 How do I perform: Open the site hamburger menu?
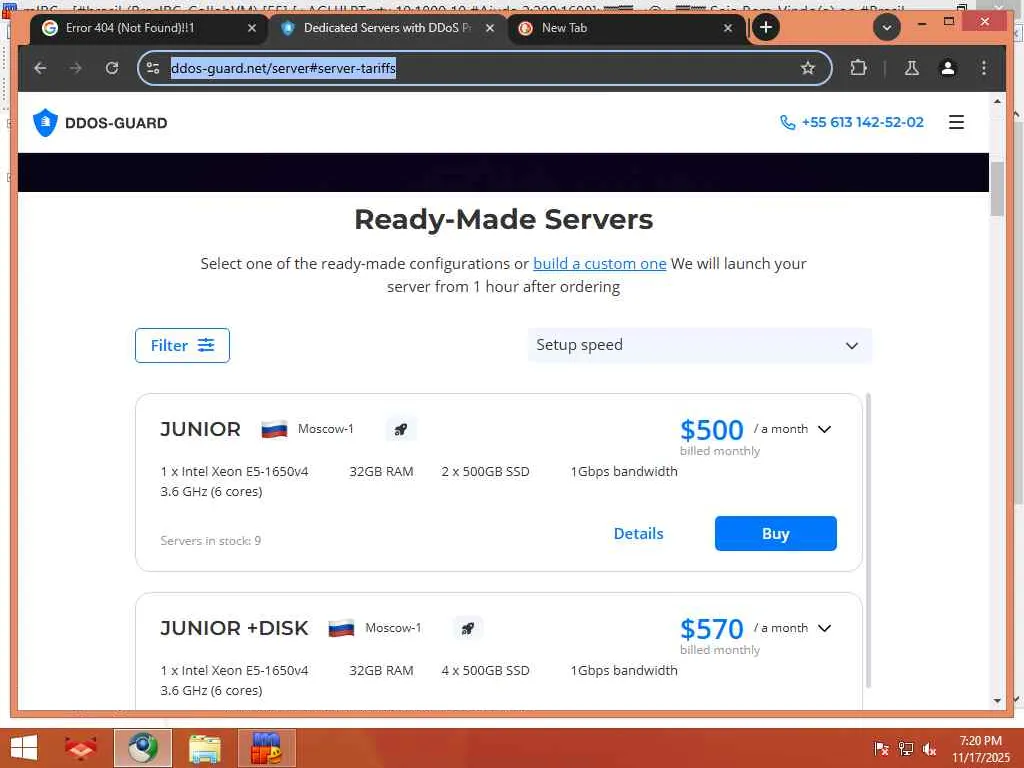point(956,122)
